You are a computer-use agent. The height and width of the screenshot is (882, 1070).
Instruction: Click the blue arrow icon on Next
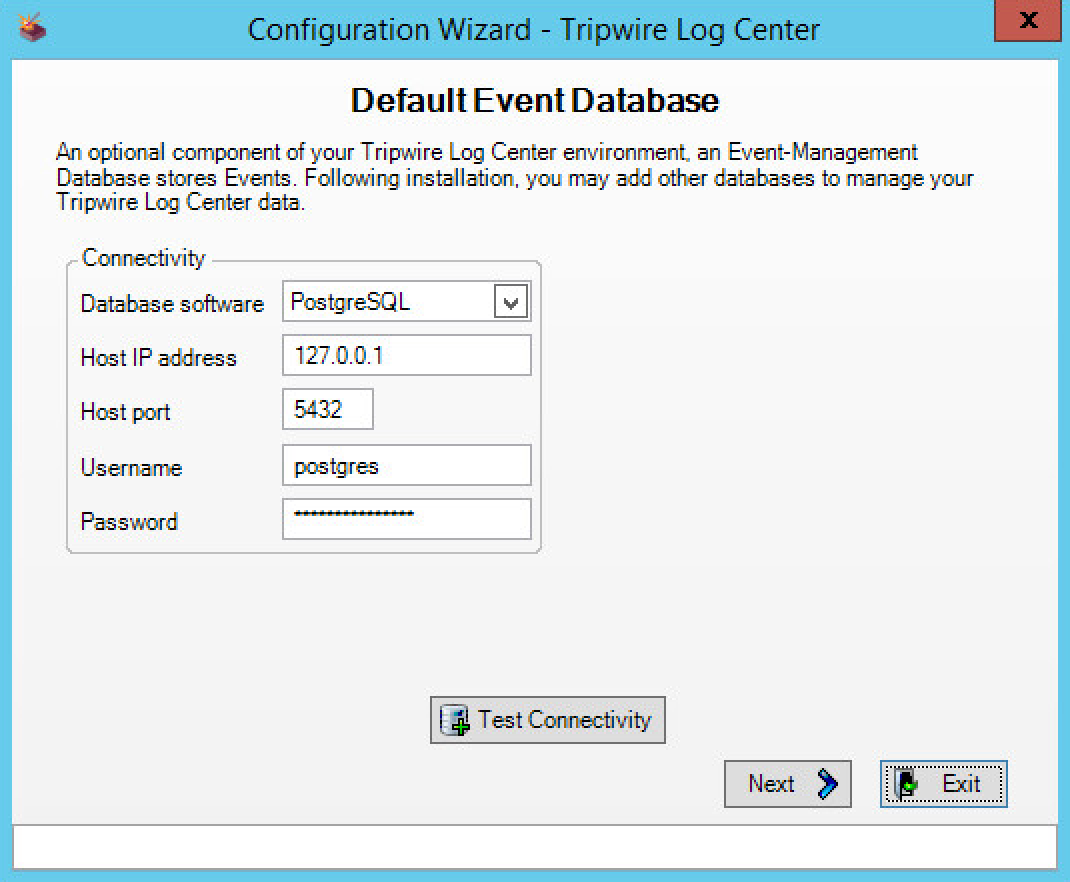(827, 784)
